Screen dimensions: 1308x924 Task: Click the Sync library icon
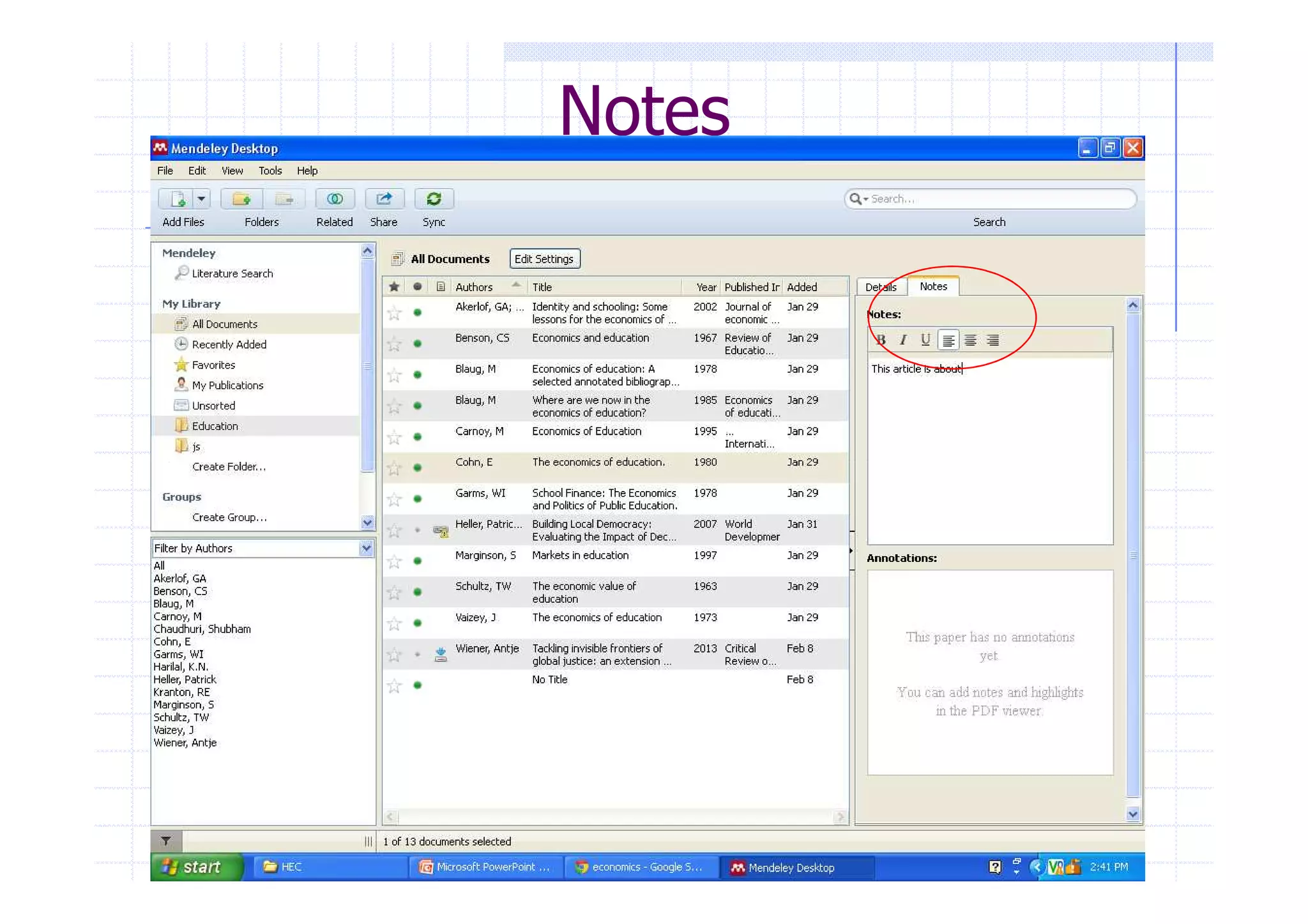[434, 199]
